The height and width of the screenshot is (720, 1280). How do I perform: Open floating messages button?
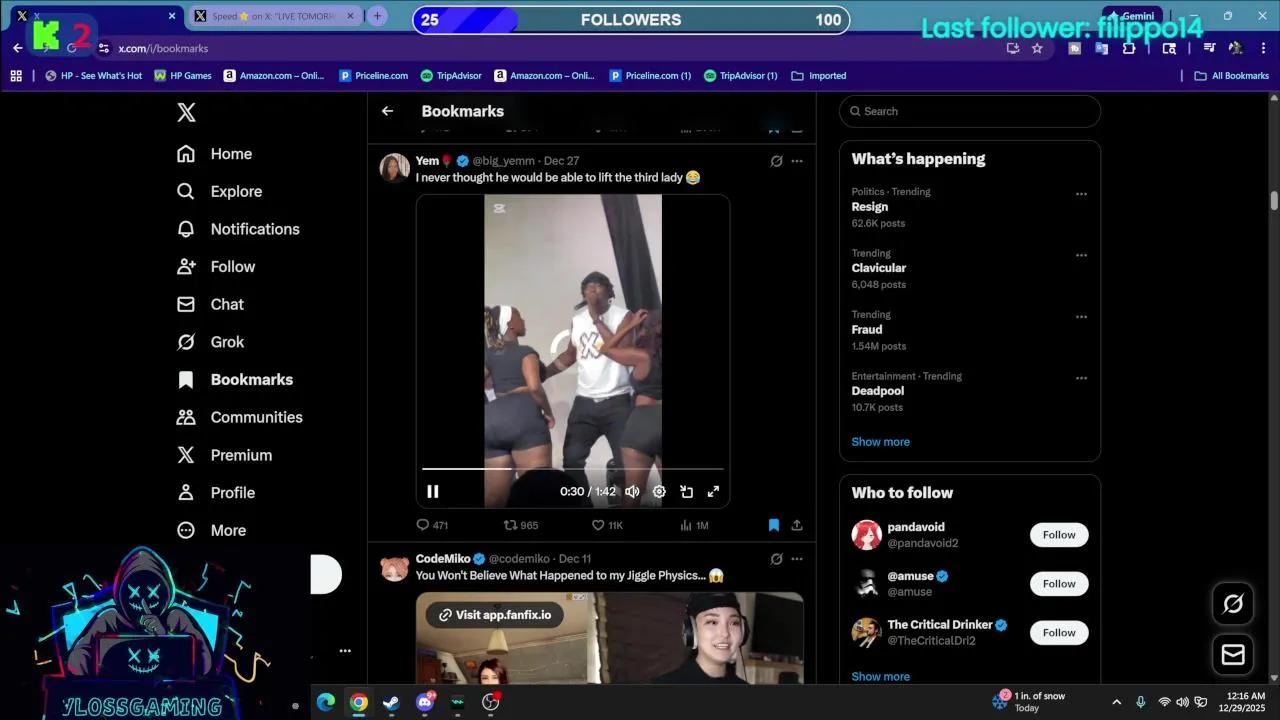coord(1233,655)
